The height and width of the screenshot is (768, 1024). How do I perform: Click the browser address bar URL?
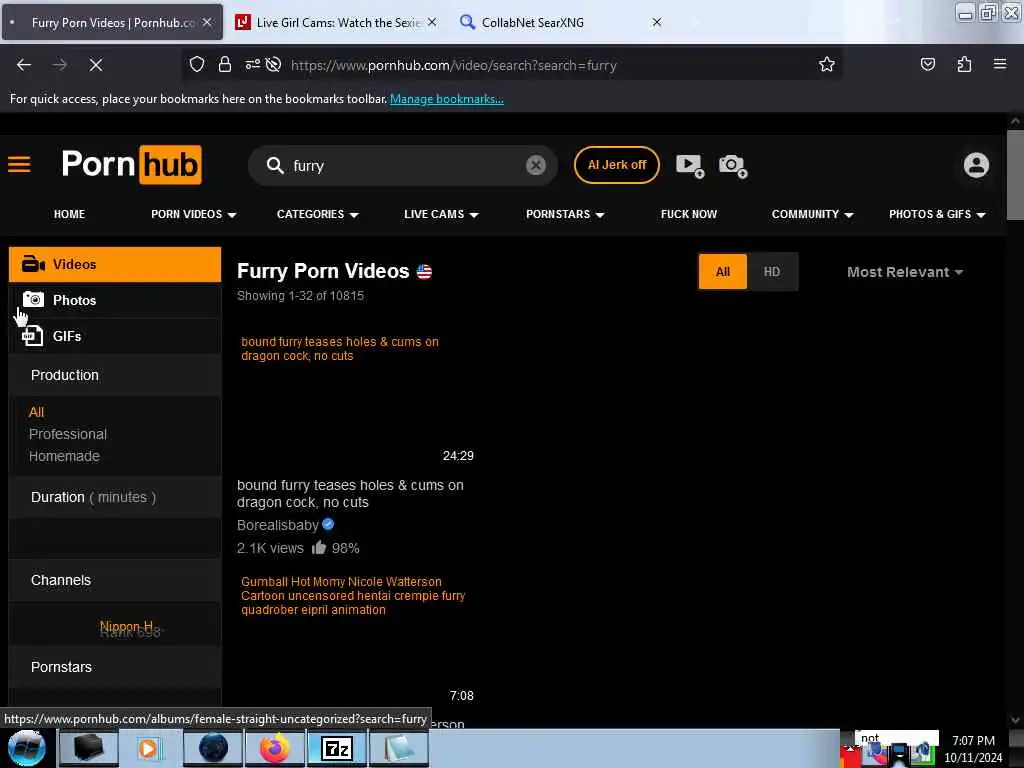tap(454, 65)
